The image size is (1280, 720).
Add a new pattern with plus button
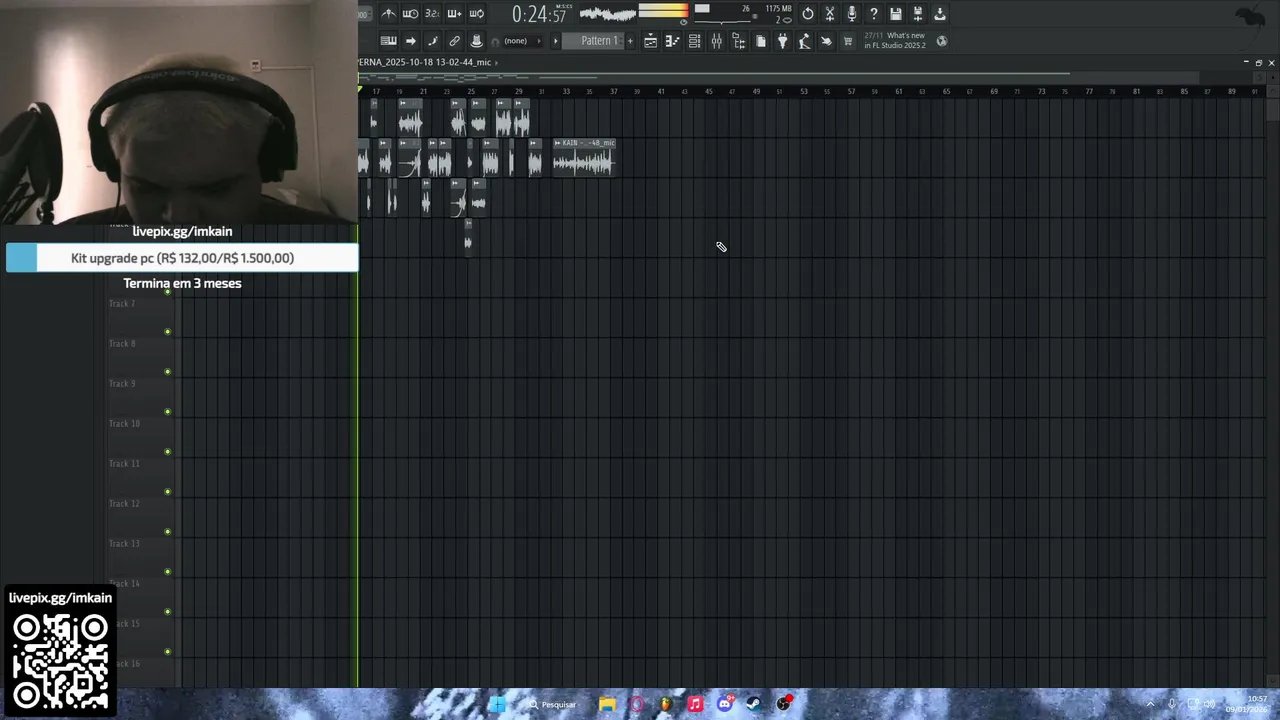[x=630, y=41]
